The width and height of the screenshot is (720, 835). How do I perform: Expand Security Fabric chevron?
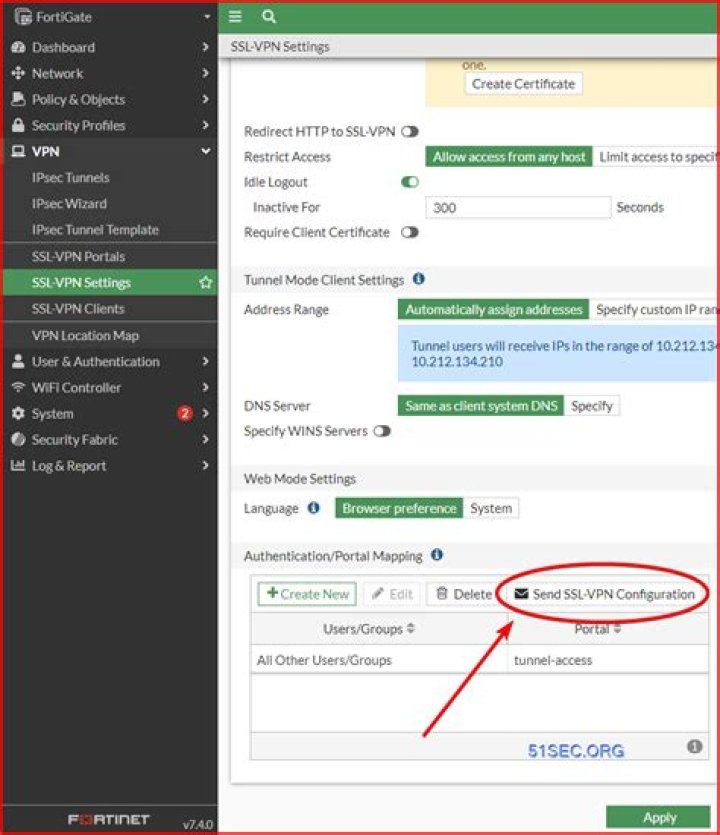(205, 439)
